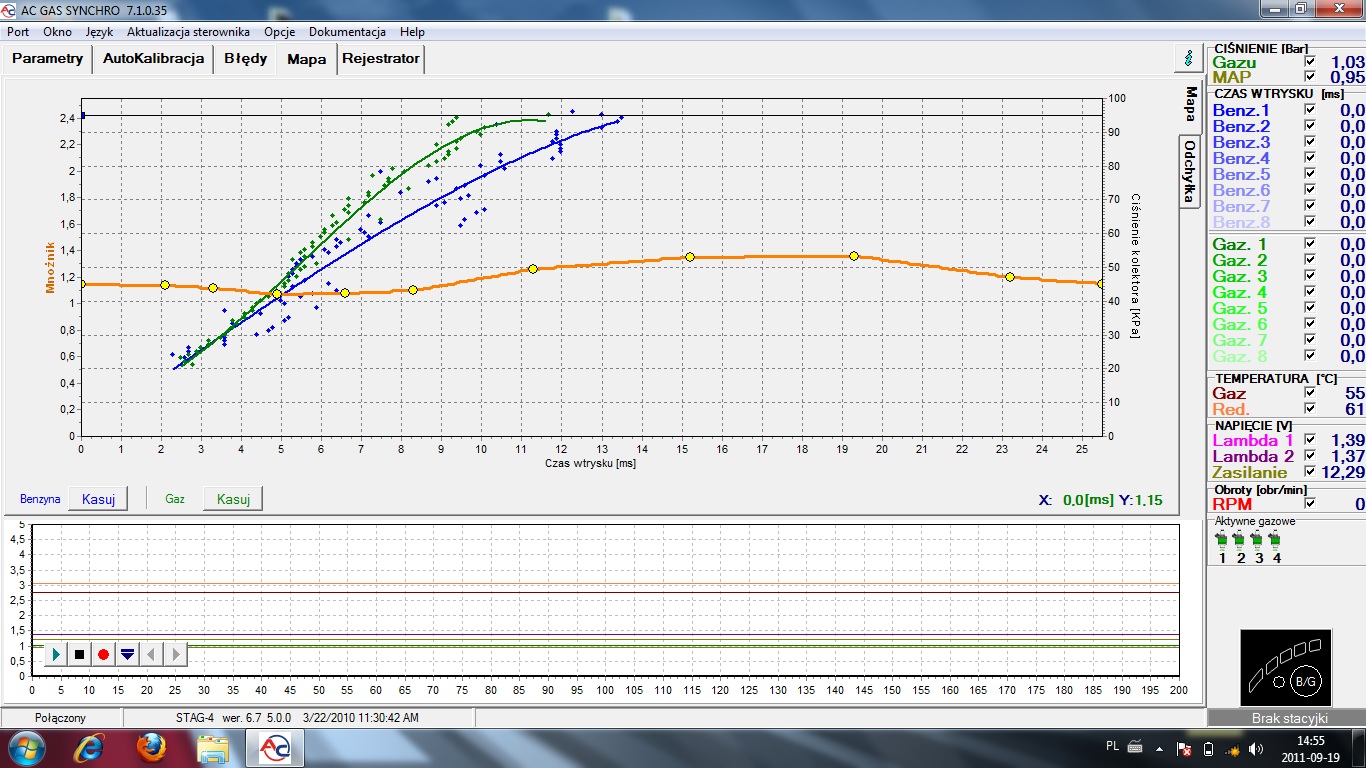Click active gas injector icon 2

click(x=1240, y=541)
